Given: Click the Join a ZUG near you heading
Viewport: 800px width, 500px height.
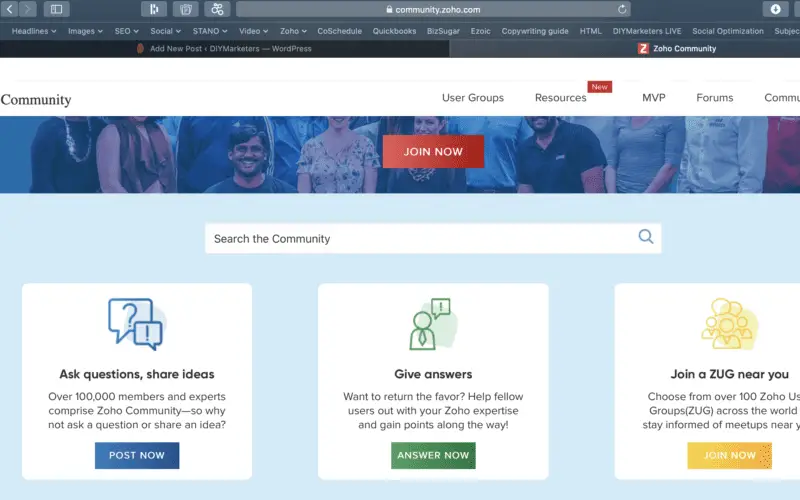Looking at the screenshot, I should click(729, 374).
